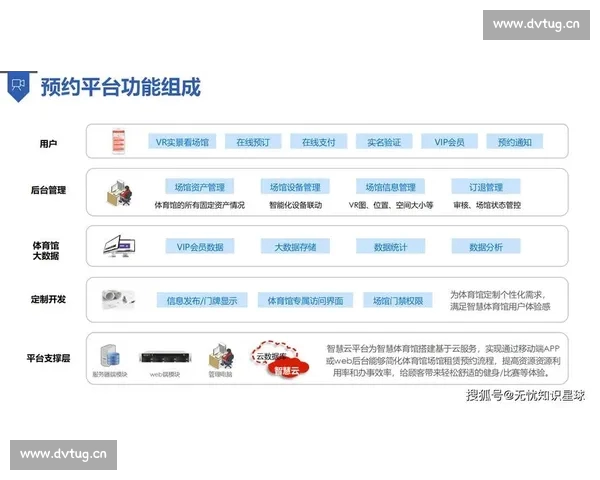Select the 预约通知 box

coord(515,142)
